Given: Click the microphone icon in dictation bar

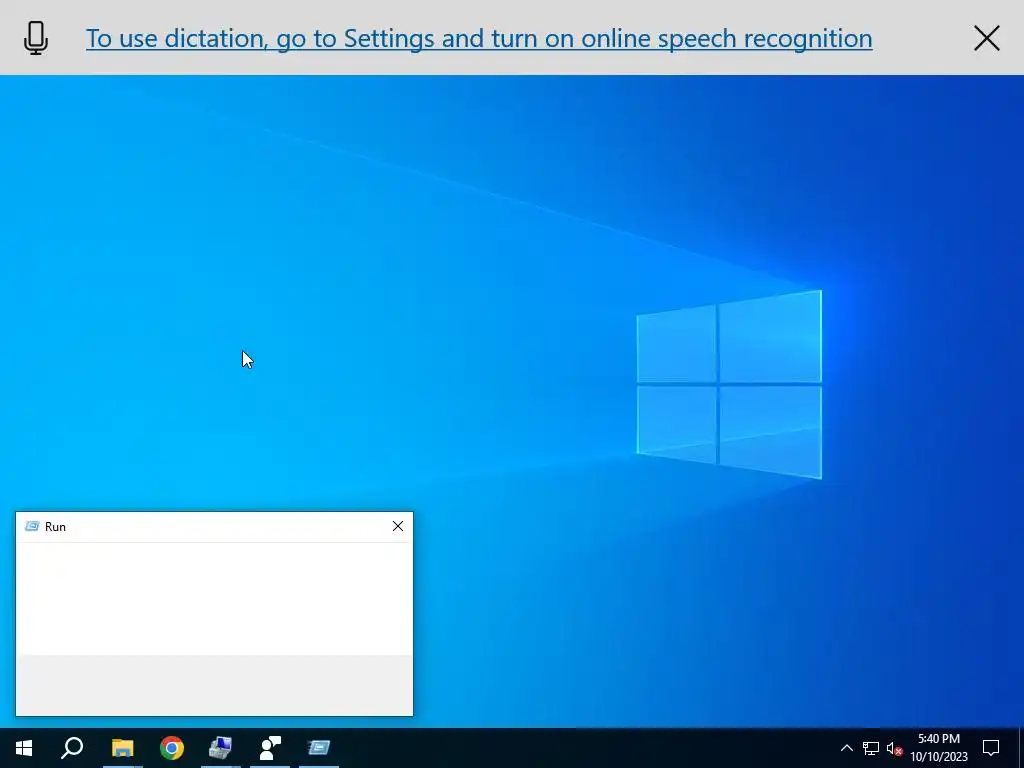Looking at the screenshot, I should (36, 38).
